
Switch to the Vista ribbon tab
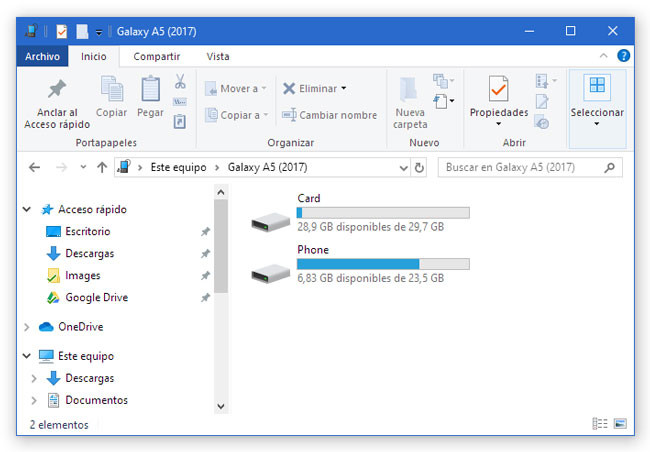pos(217,57)
